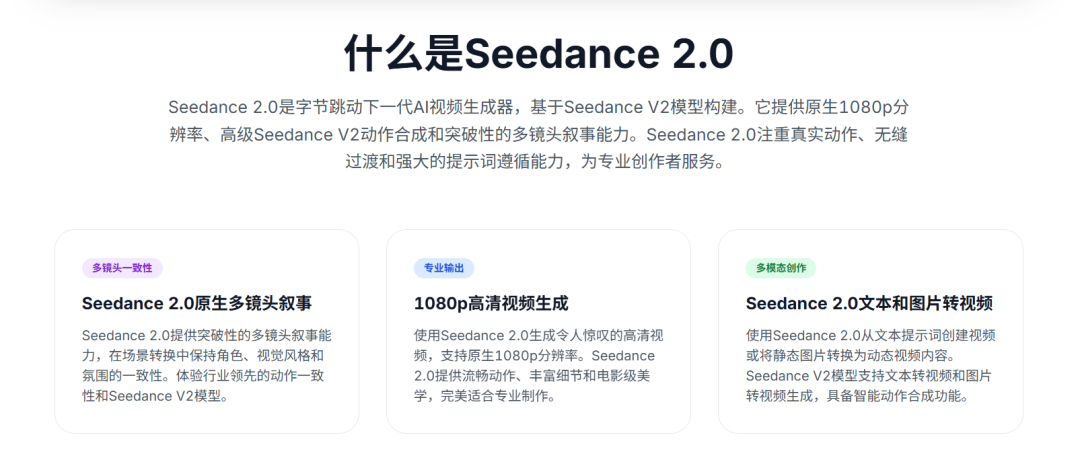Click the 多镜头一致性 feature card background
1080x476 pixels.
[x=207, y=331]
